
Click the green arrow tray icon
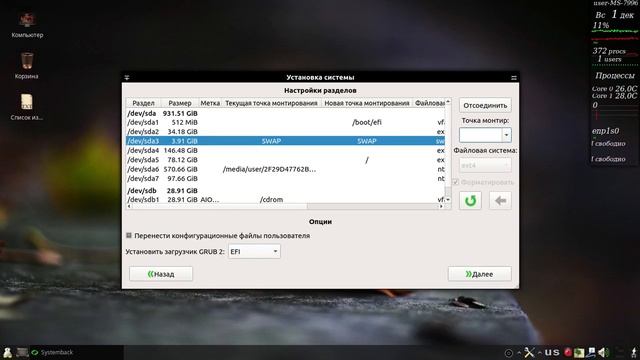[x=579, y=352]
